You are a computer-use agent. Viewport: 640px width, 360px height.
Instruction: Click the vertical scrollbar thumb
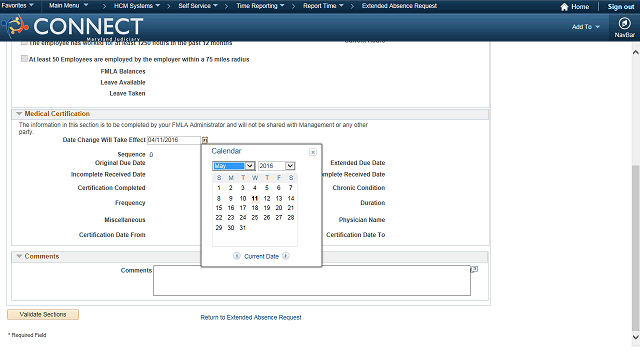[x=636, y=247]
